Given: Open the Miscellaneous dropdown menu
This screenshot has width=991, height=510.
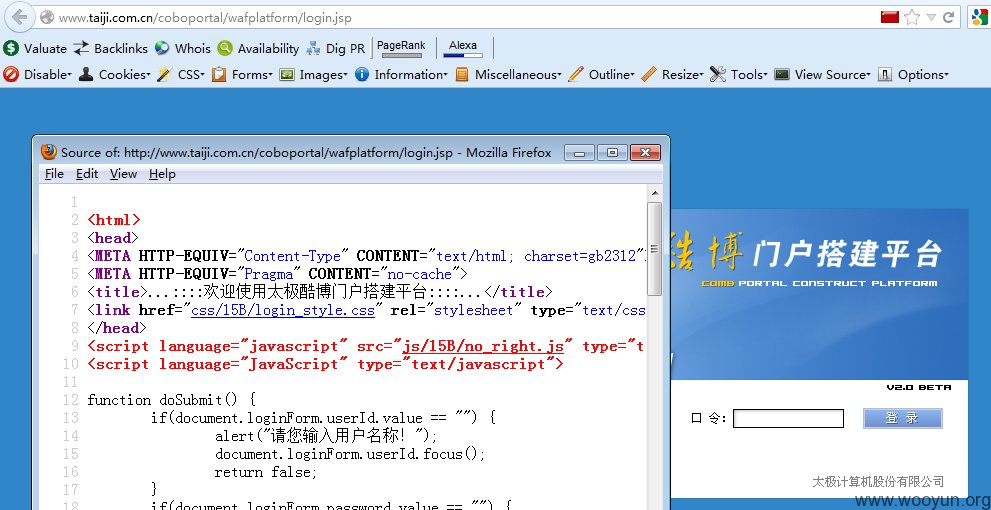Looking at the screenshot, I should point(508,75).
